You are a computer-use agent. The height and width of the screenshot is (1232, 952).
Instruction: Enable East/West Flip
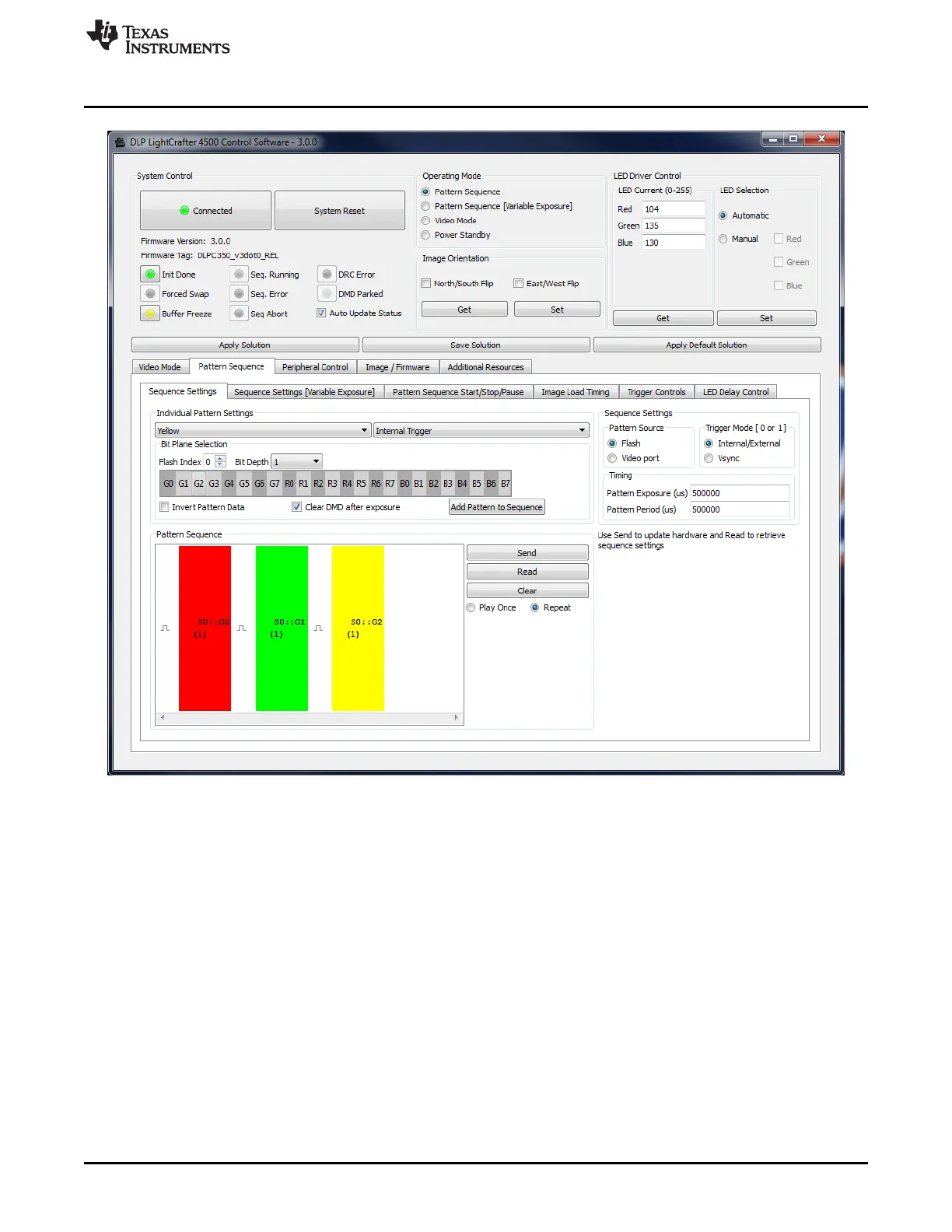[519, 283]
